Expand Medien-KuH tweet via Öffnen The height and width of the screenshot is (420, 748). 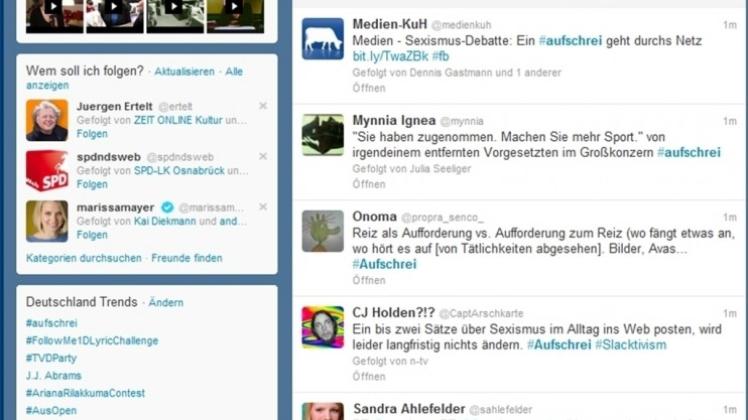[369, 88]
